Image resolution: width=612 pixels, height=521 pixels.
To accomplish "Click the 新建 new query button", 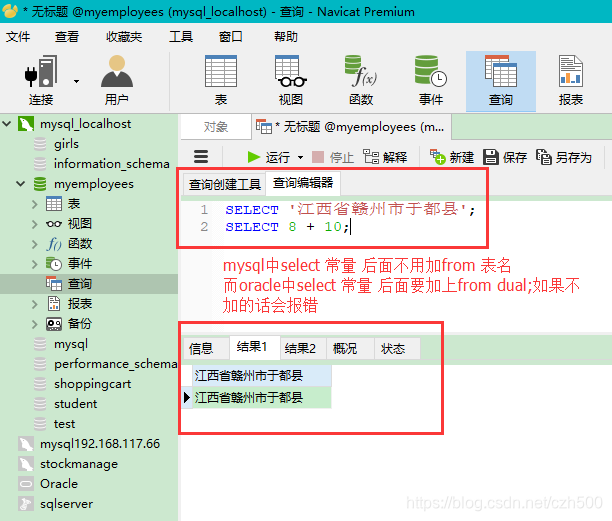I will [452, 157].
